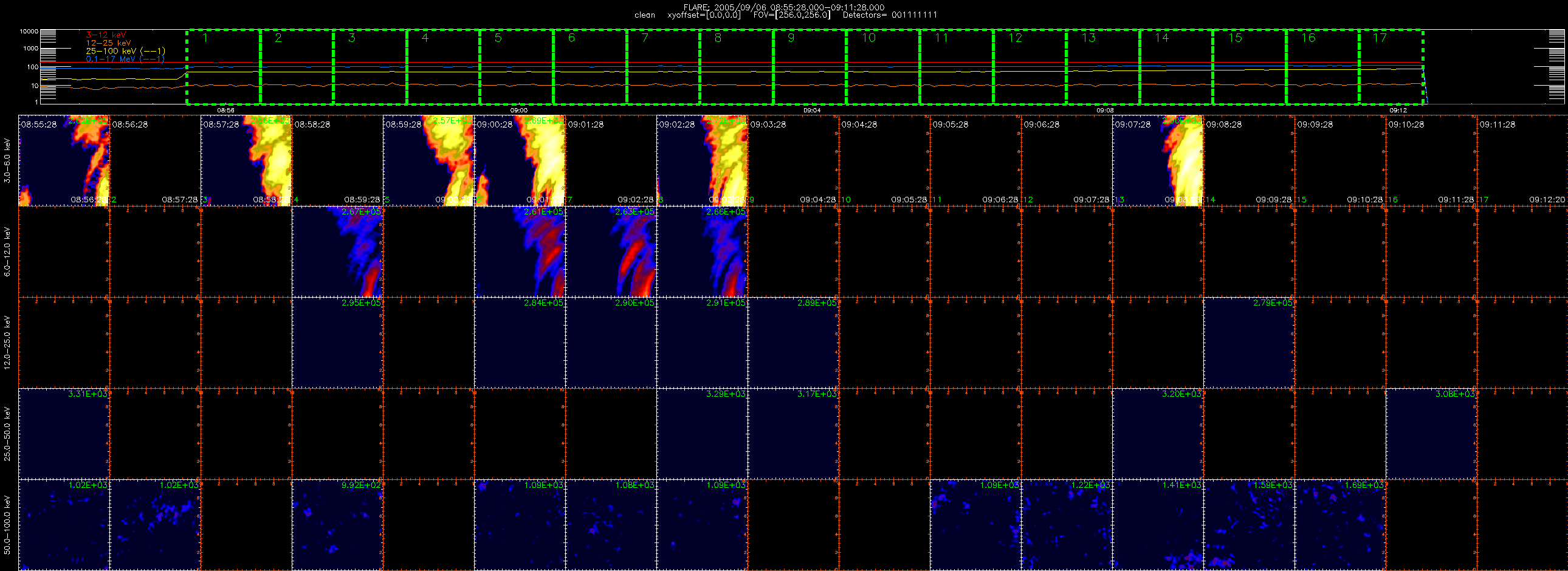The image size is (1568, 571).
Task: Click the 09:12 time axis label
Action: [x=1398, y=111]
